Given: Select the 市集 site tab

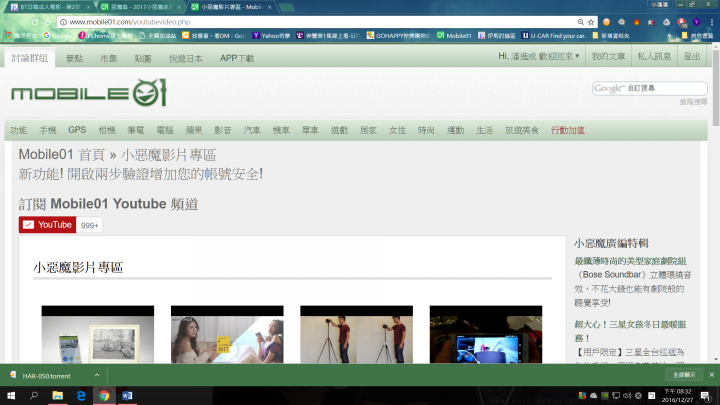Looking at the screenshot, I should [x=109, y=58].
